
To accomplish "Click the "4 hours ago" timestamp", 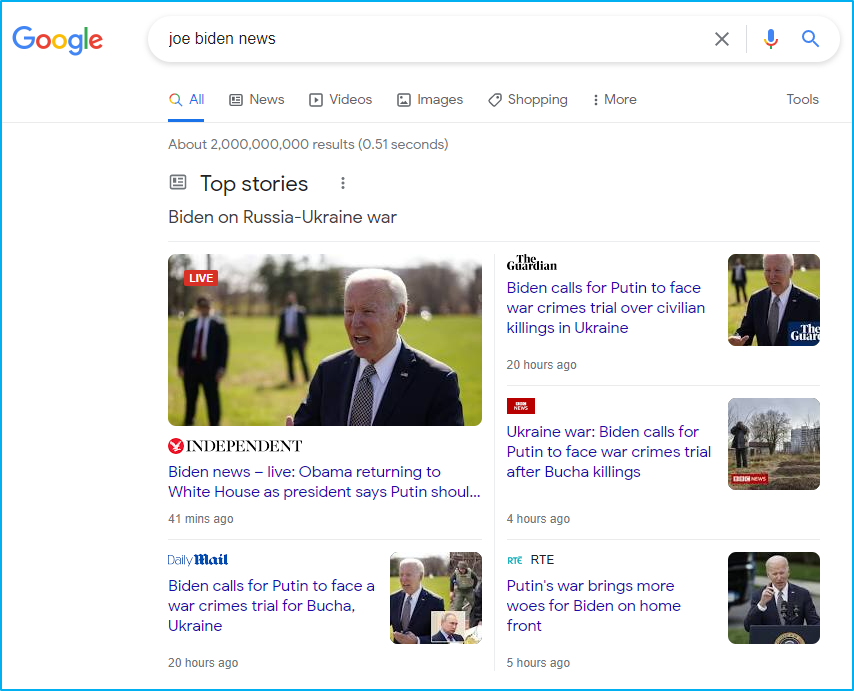I will [x=538, y=519].
